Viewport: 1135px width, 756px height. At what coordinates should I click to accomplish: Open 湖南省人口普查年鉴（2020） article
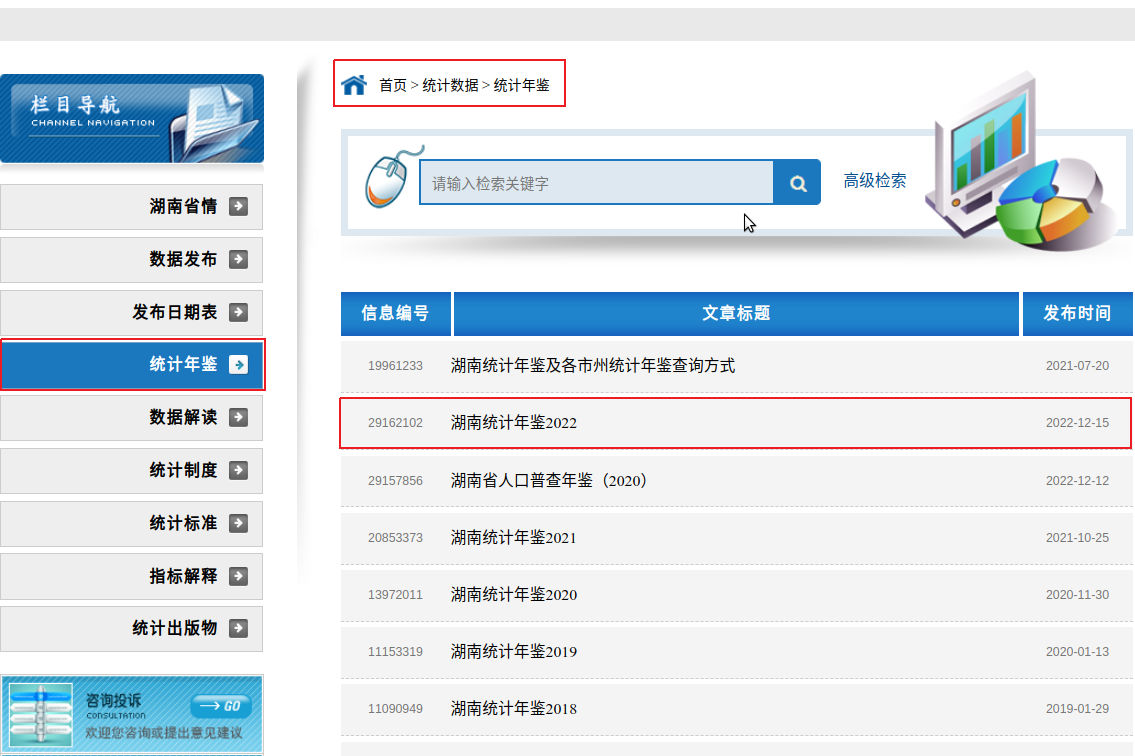(549, 481)
